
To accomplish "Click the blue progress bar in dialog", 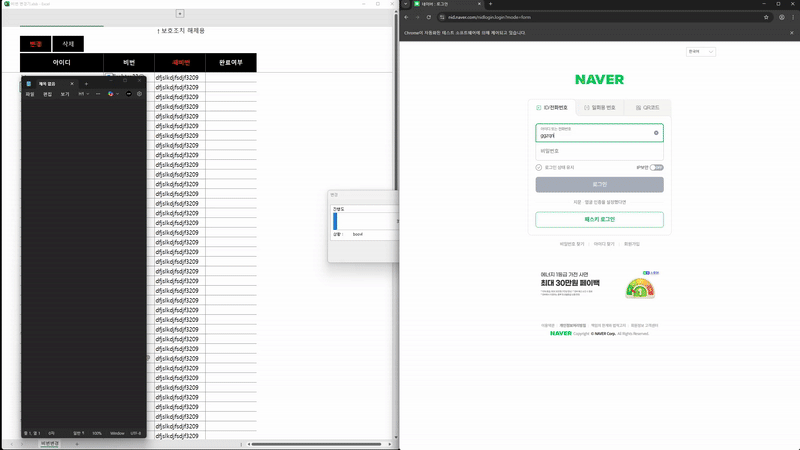I will point(335,221).
